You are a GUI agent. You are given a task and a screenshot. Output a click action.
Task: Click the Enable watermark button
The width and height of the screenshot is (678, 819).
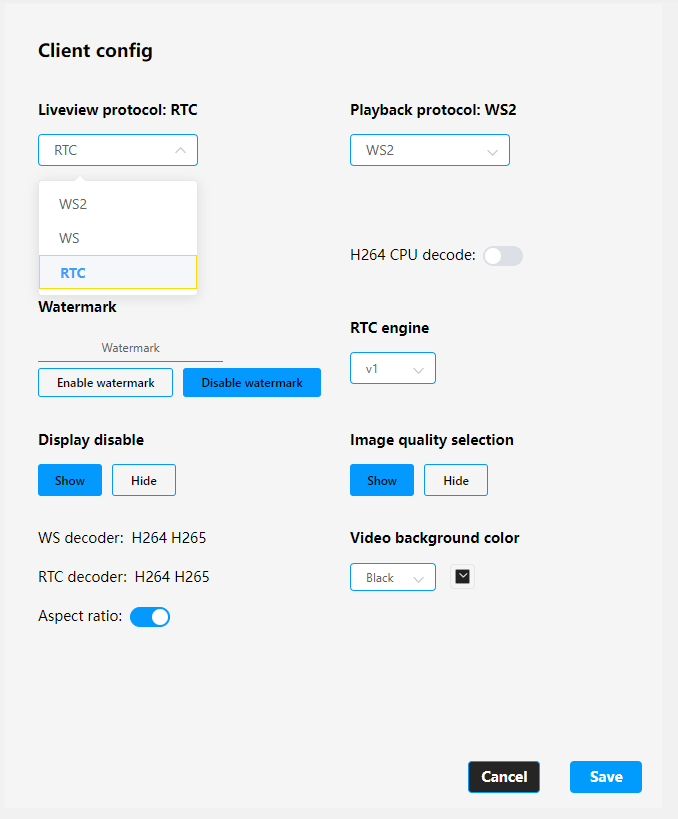(105, 382)
